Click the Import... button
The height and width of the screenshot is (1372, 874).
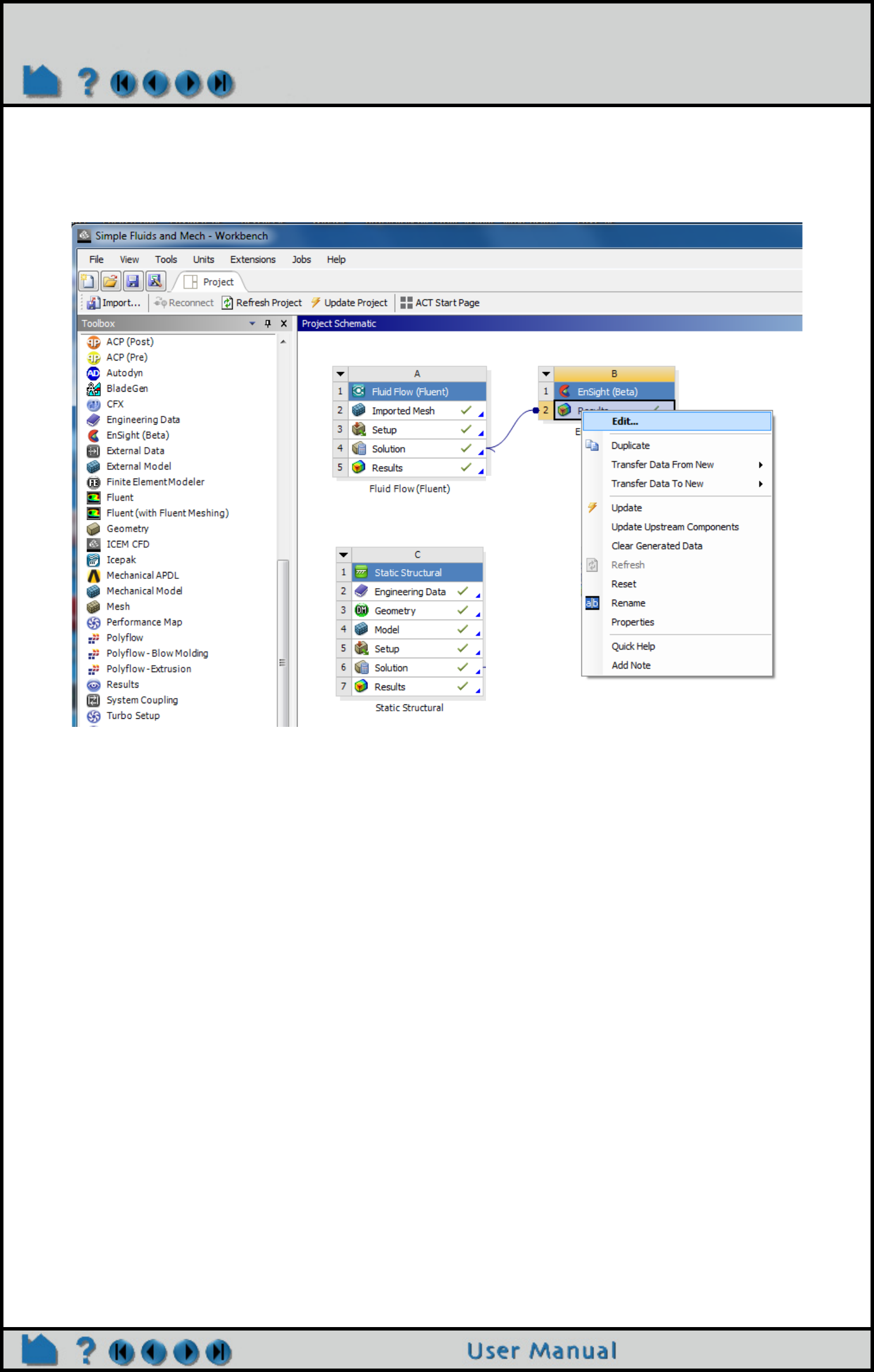click(114, 303)
